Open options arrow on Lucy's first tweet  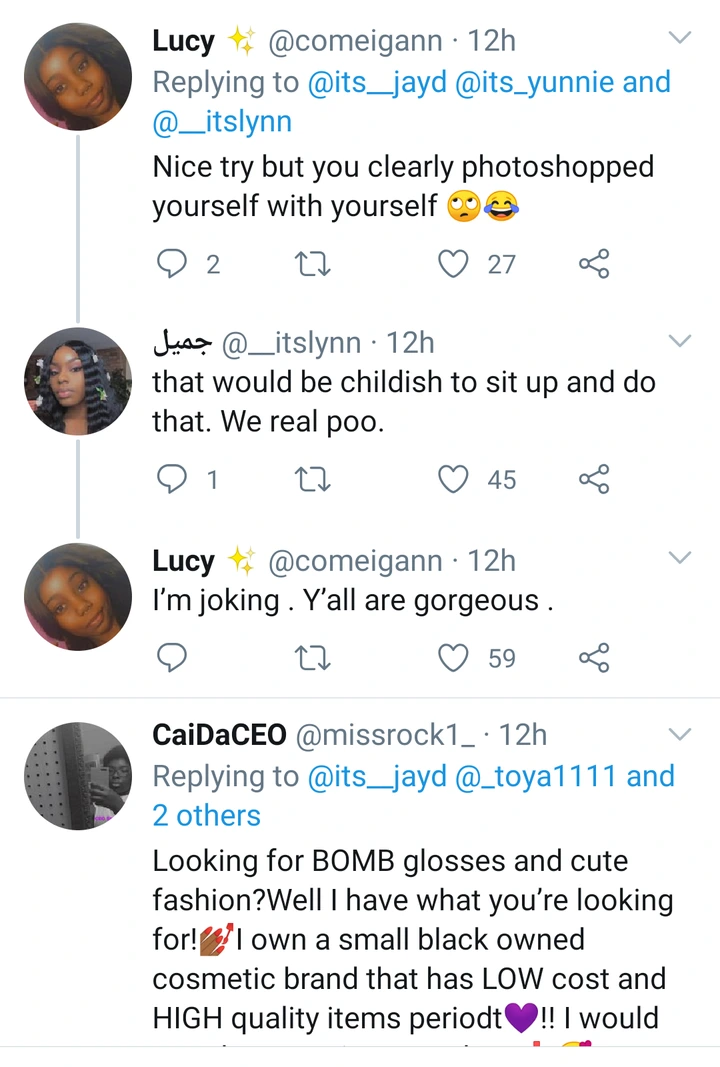[x=679, y=39]
